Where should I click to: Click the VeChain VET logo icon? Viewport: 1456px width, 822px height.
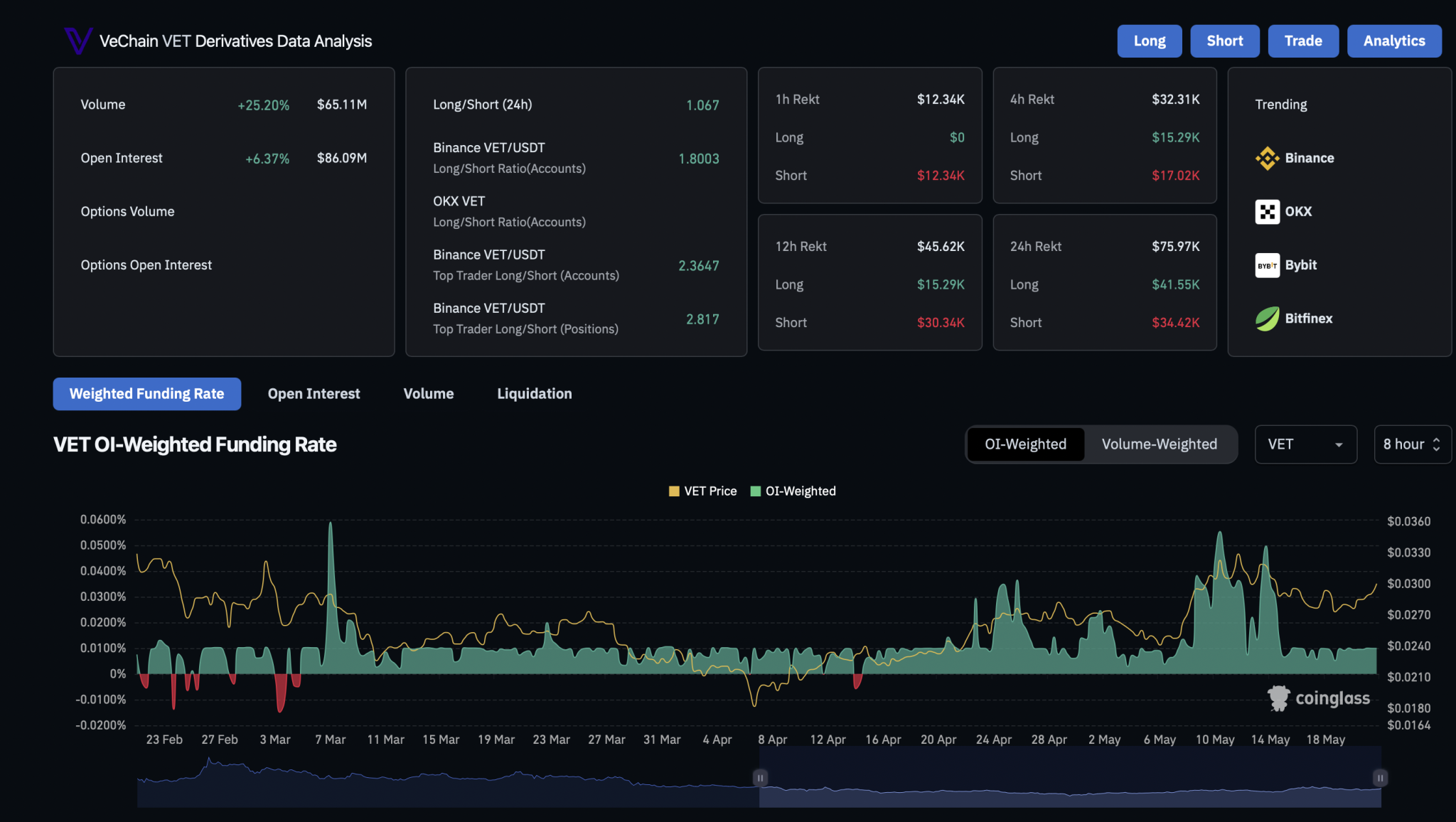coord(77,41)
